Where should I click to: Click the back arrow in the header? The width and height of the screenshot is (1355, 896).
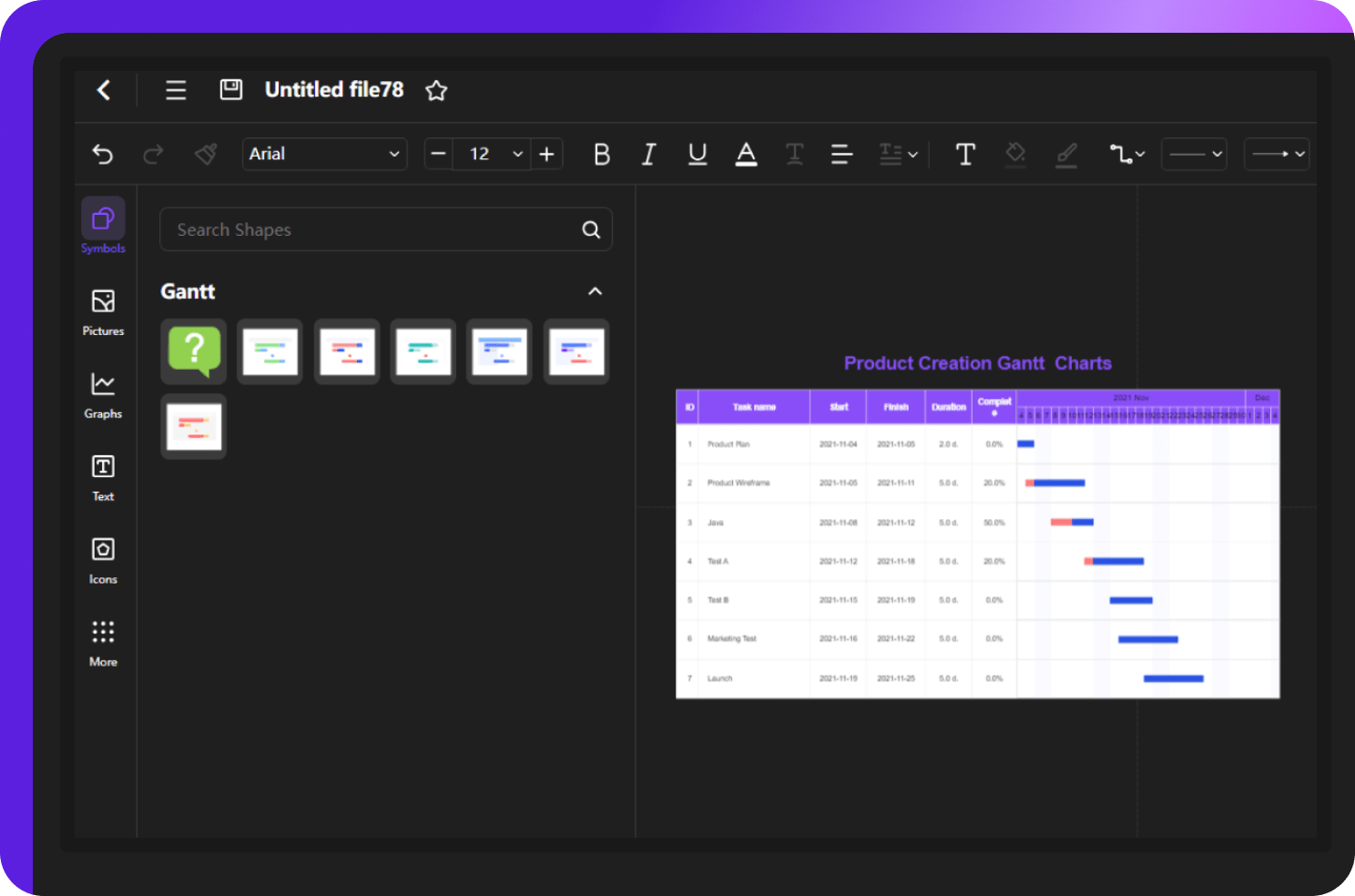coord(103,90)
